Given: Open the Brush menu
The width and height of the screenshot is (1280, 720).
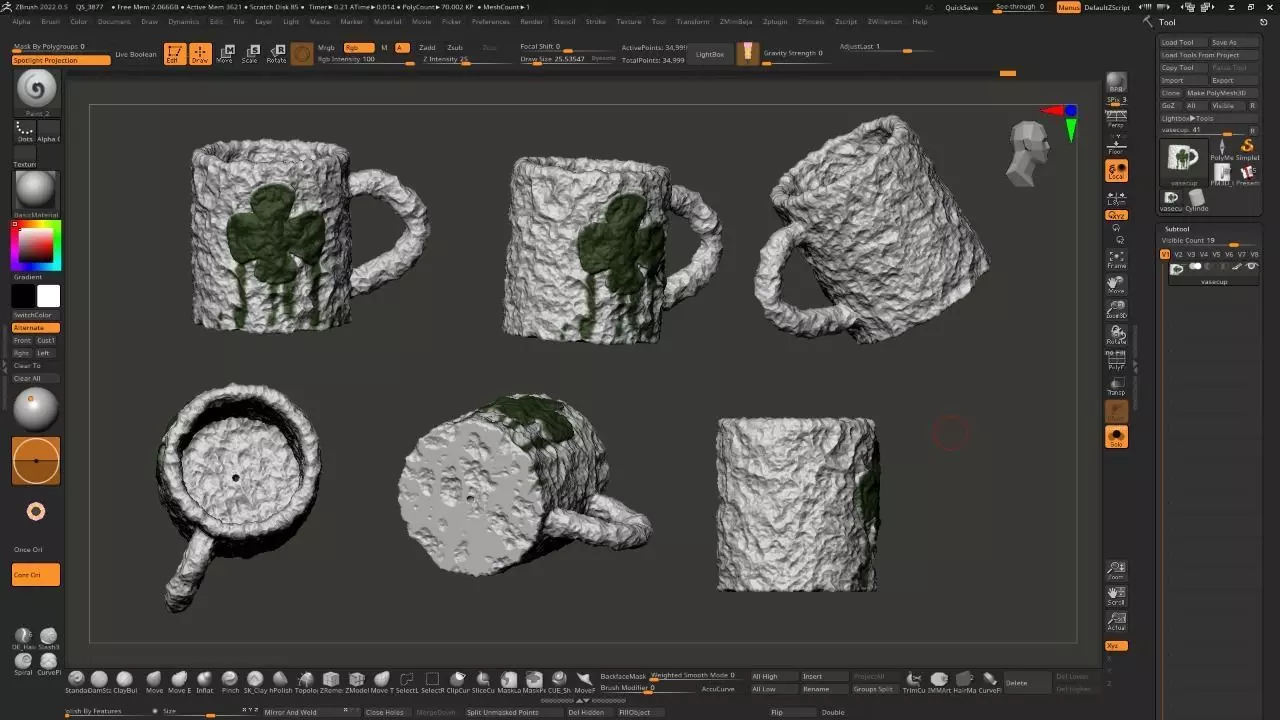Looking at the screenshot, I should coord(50,21).
